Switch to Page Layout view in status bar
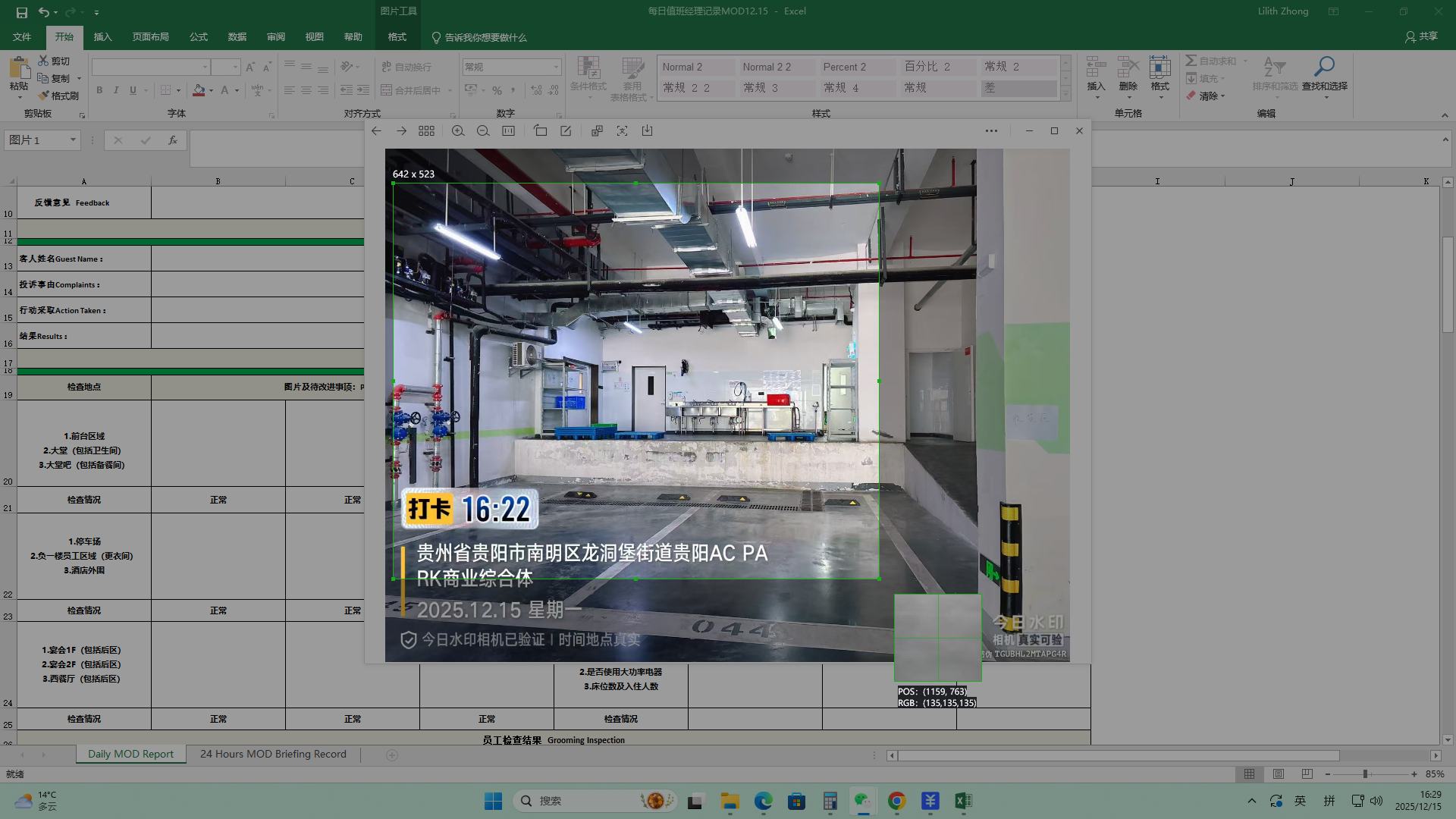Viewport: 1456px width, 819px height. [x=1279, y=774]
